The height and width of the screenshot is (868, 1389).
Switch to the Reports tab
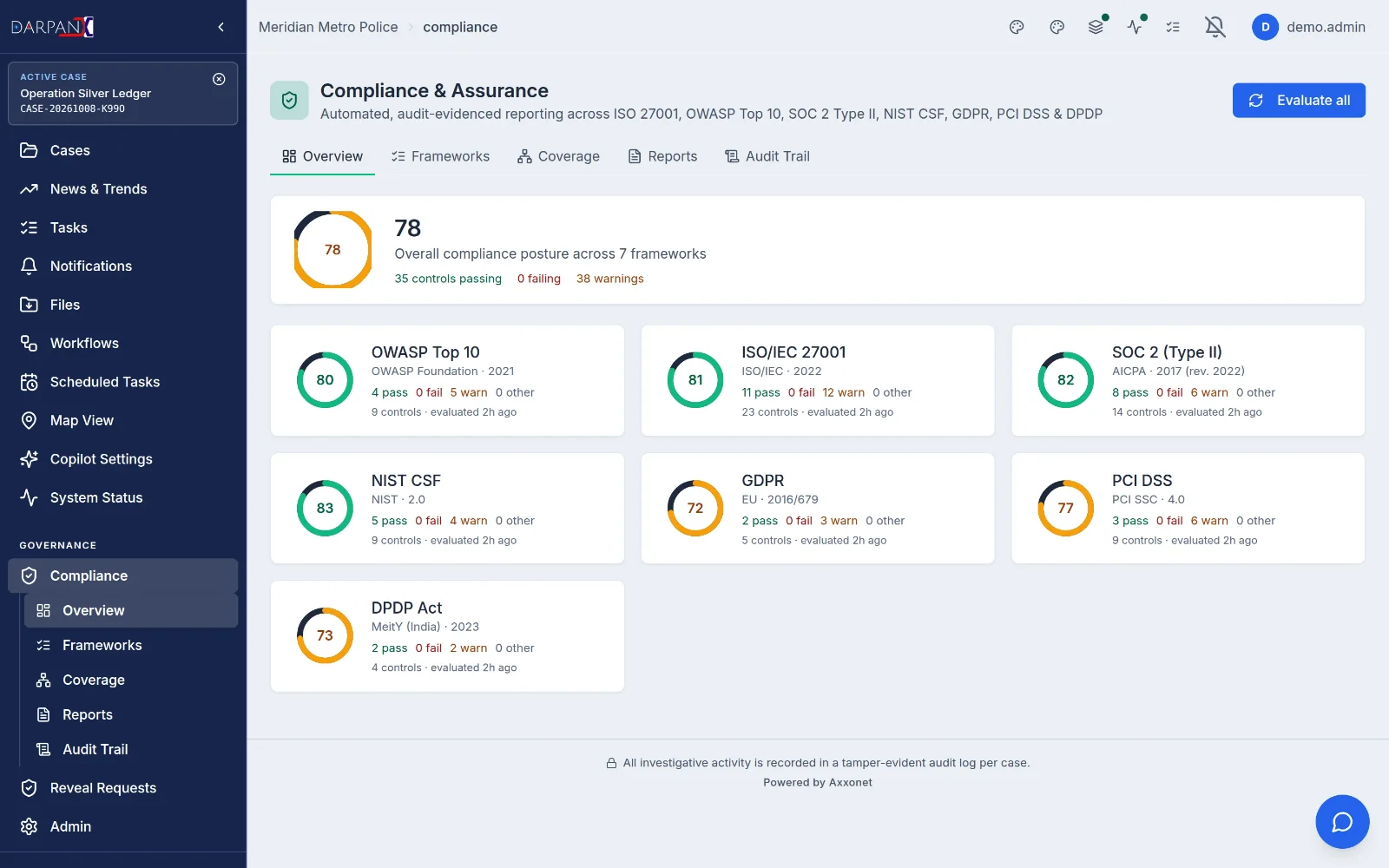[x=662, y=156]
